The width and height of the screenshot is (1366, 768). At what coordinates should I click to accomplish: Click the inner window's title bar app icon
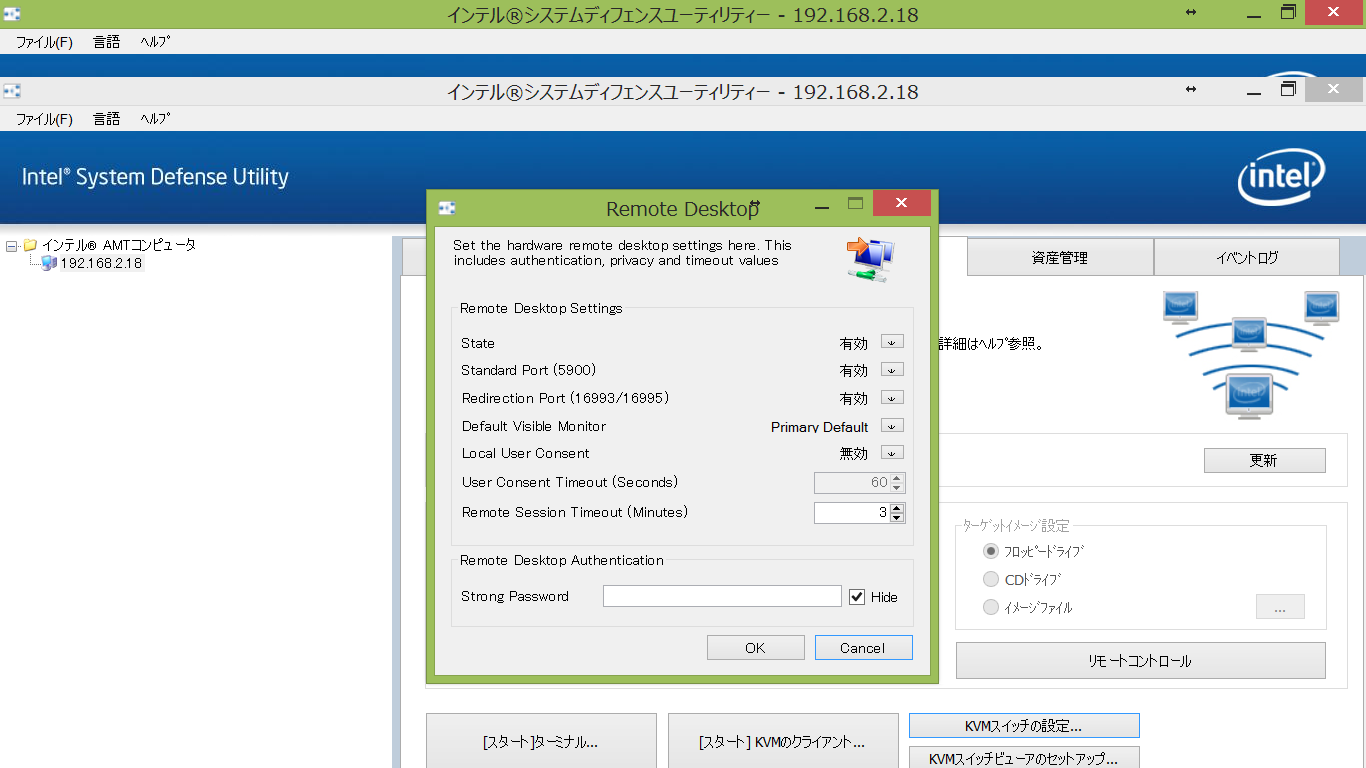(12, 91)
